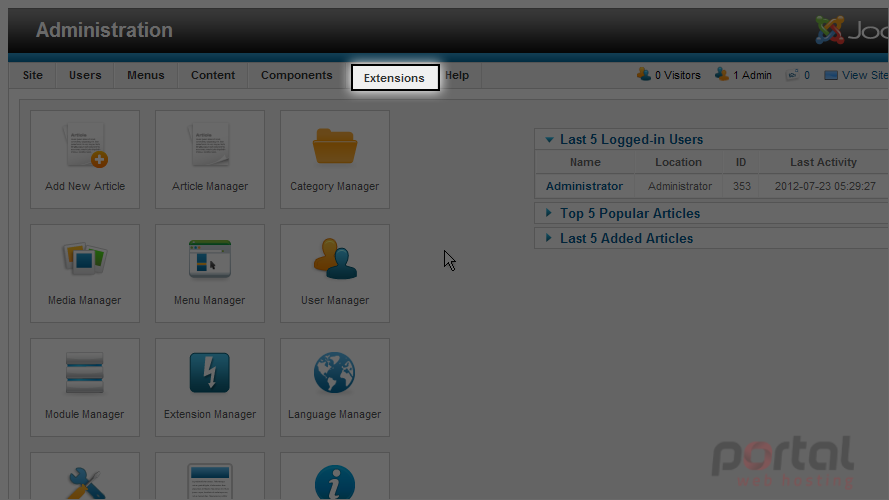Open the Module Manager icon
Image resolution: width=889 pixels, height=500 pixels.
click(84, 373)
